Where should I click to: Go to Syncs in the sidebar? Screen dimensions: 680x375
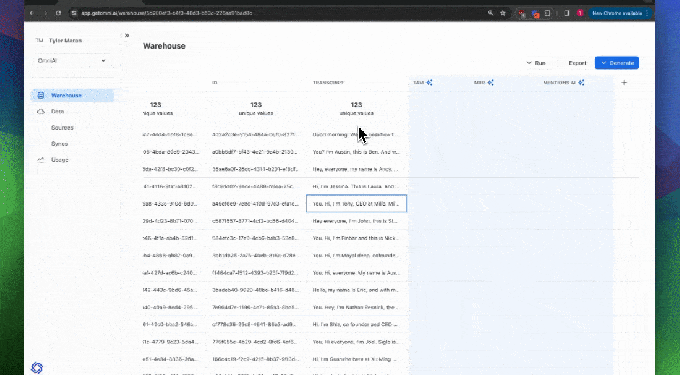[x=59, y=143]
